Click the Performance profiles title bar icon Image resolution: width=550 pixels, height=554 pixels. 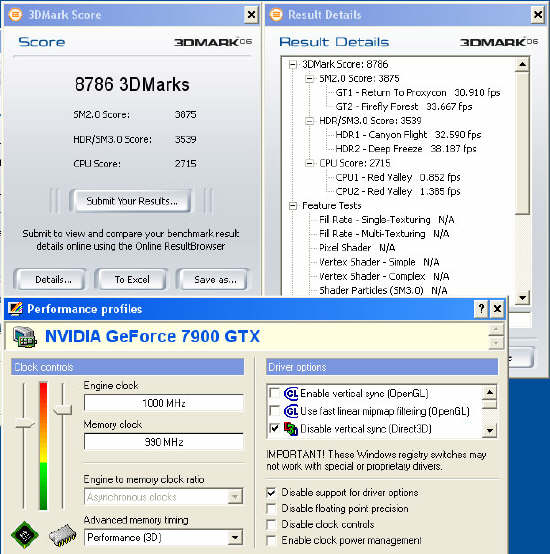(15, 309)
